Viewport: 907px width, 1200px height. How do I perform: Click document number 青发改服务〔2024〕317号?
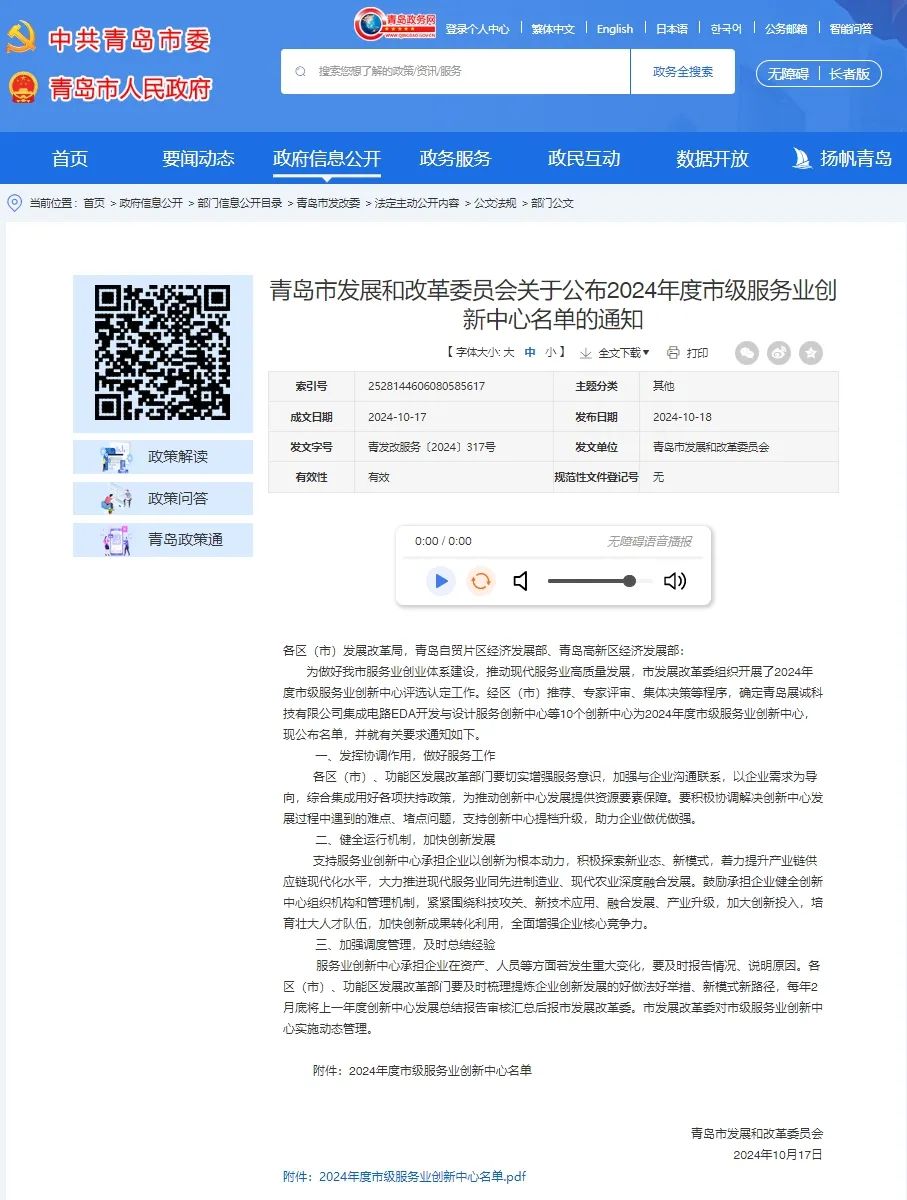[431, 447]
